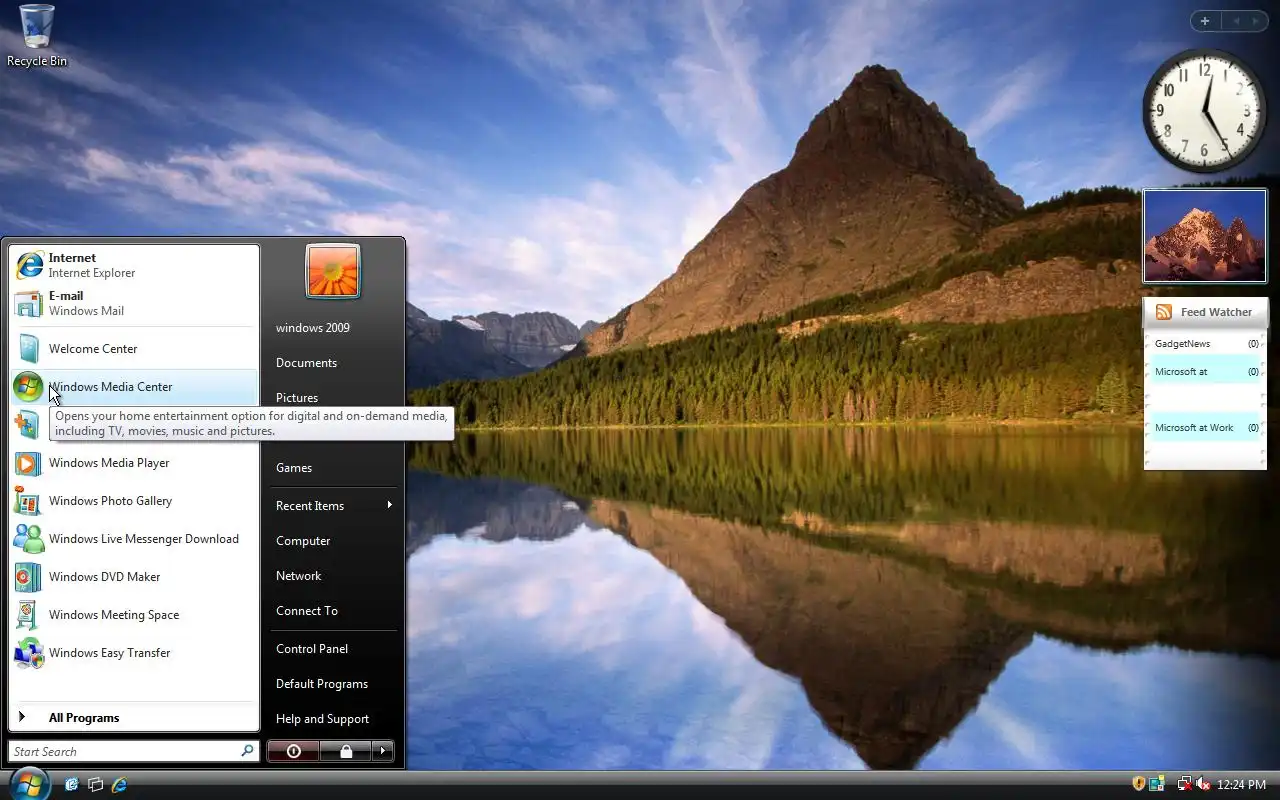Add a gadget with the plus button
This screenshot has height=800, width=1280.
coord(1205,21)
